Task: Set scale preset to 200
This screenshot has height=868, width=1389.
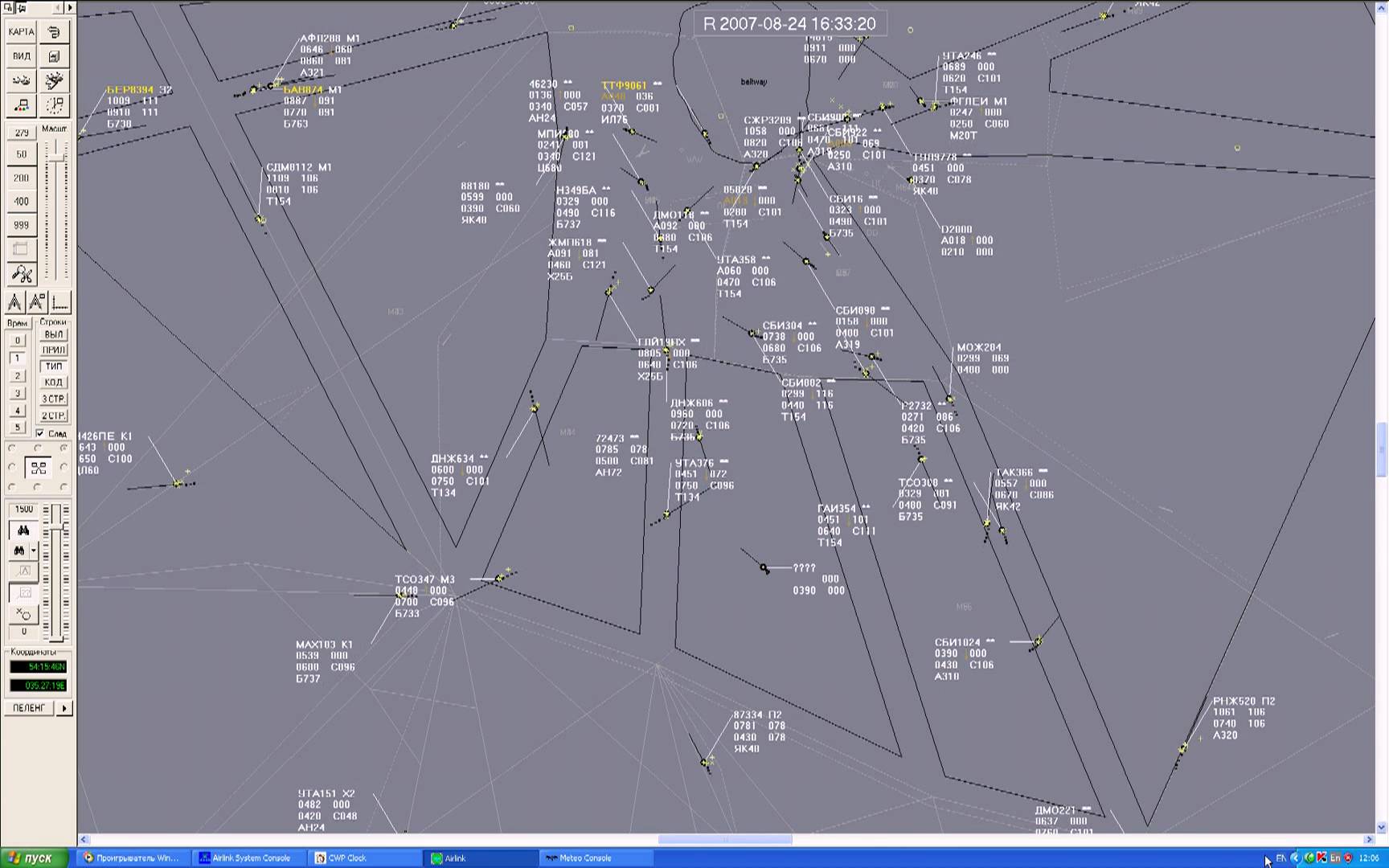Action: click(22, 178)
